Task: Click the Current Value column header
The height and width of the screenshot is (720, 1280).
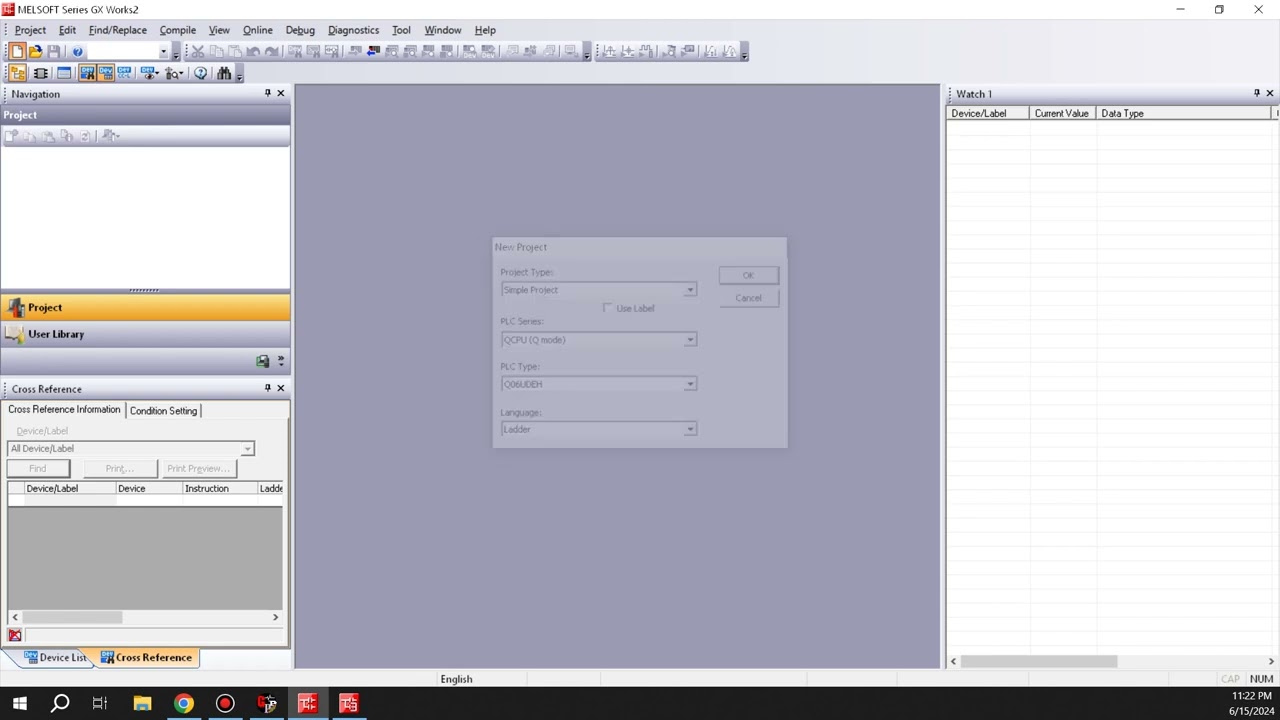Action: click(x=1062, y=113)
